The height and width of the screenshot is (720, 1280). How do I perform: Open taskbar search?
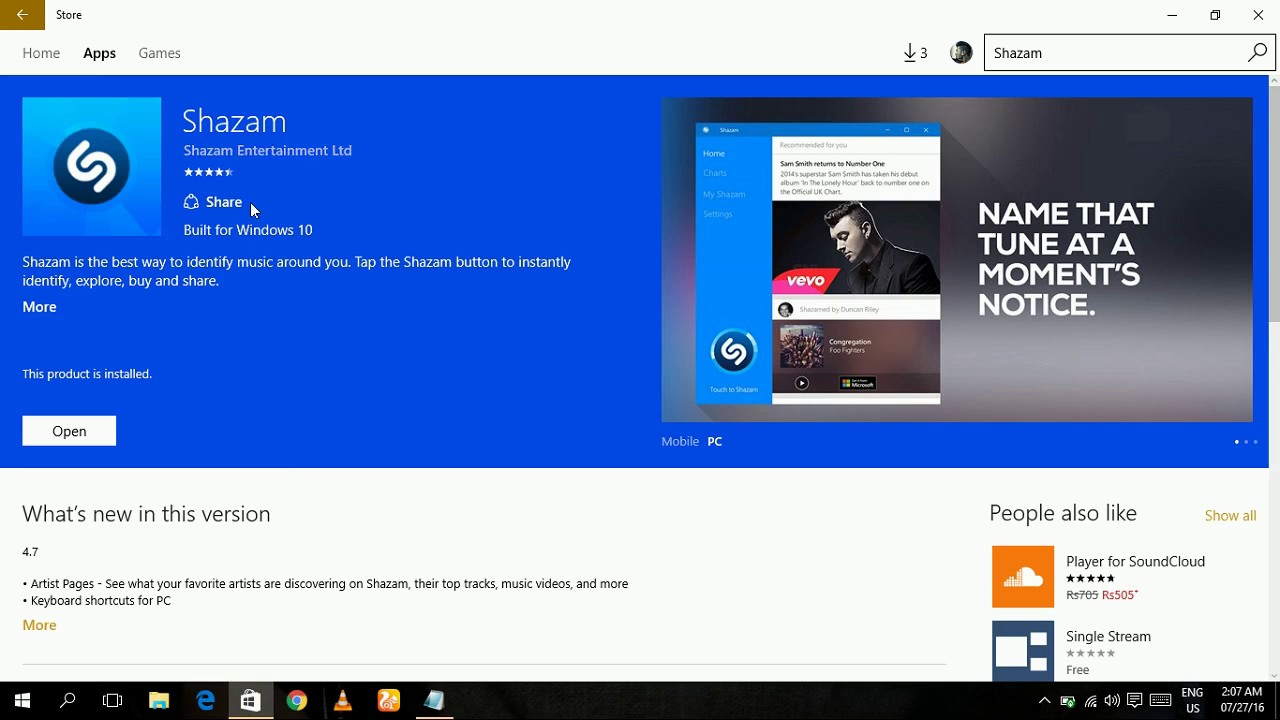(68, 701)
